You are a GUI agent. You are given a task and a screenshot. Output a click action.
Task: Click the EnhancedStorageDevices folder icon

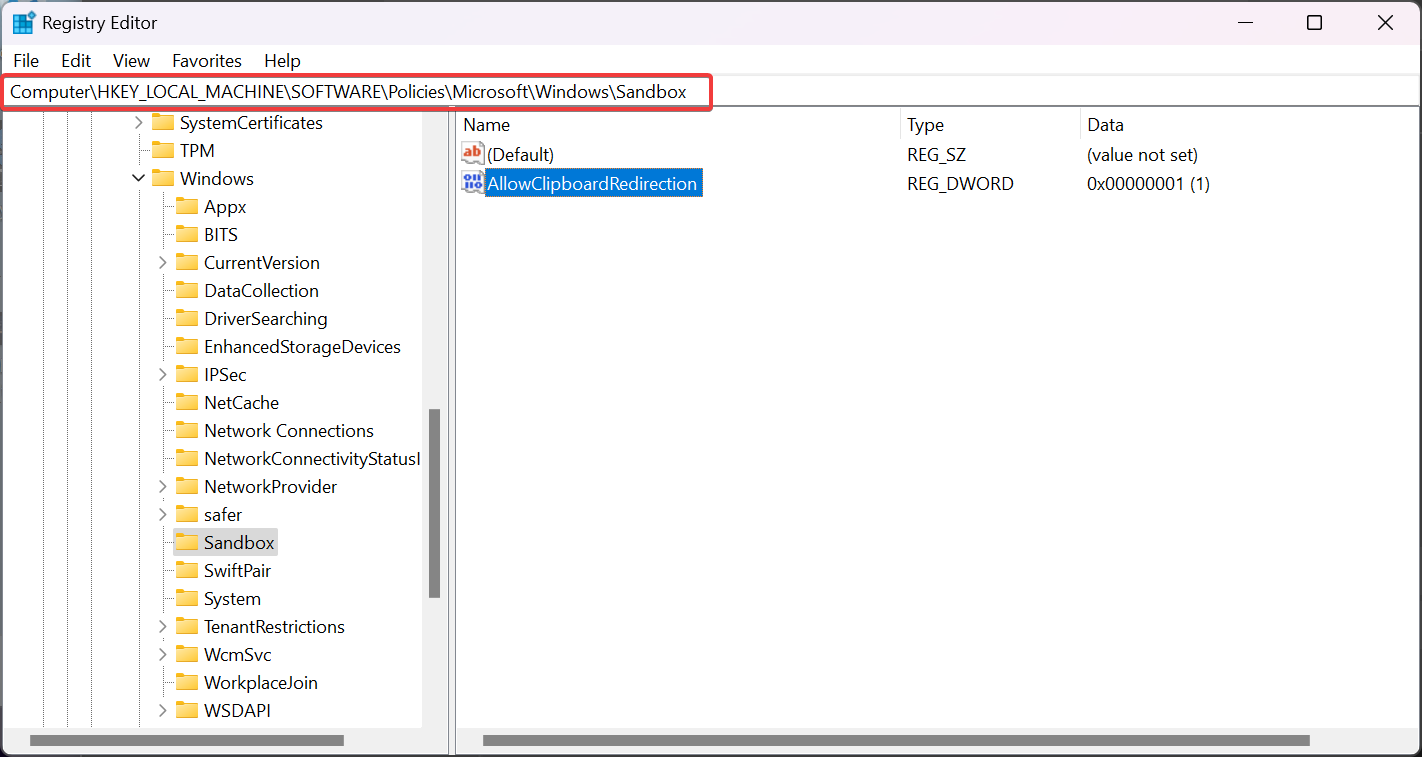coord(187,347)
